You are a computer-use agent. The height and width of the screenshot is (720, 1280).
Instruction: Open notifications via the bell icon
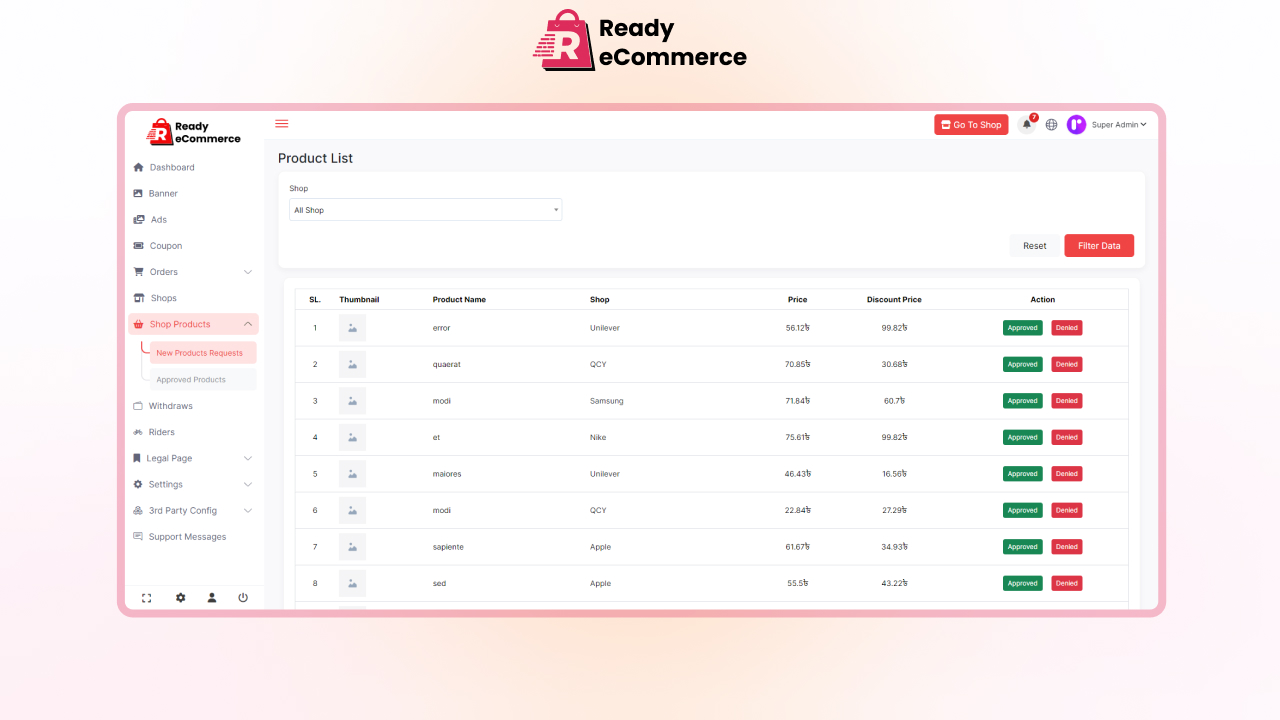coord(1025,124)
